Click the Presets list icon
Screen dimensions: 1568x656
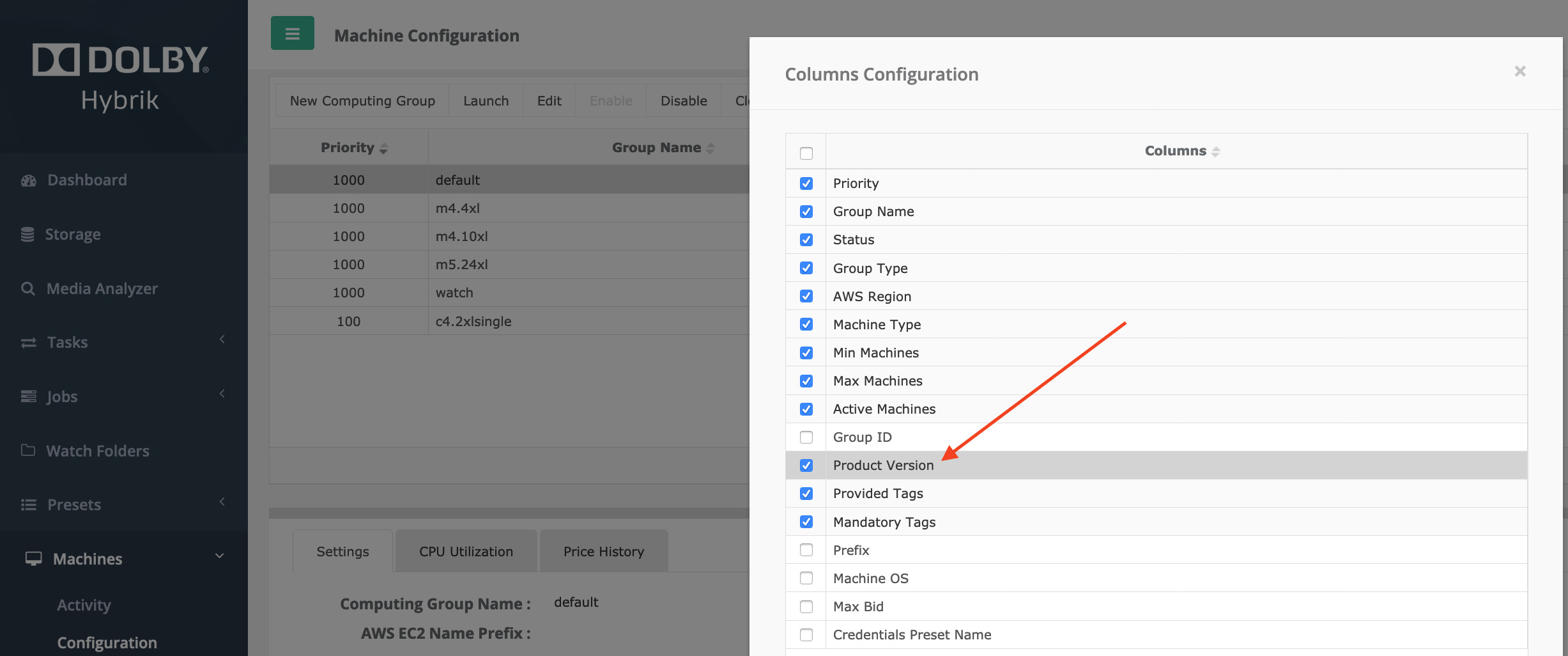coord(28,504)
